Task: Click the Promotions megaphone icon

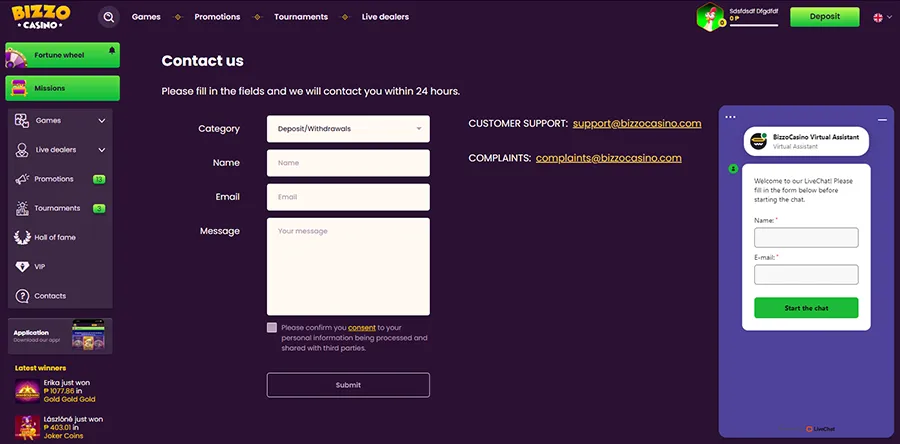Action: pos(22,179)
